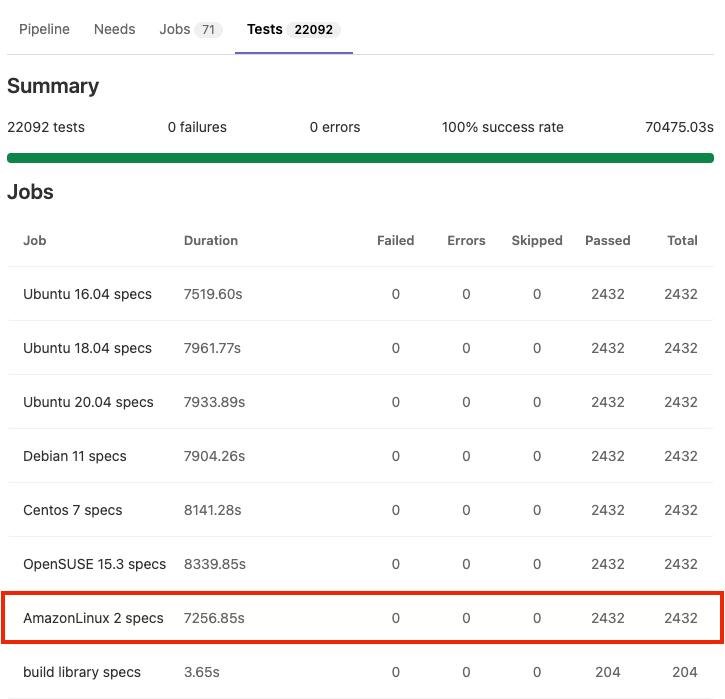The height and width of the screenshot is (699, 725).
Task: View Centos 7 specs test details
Action: pyautogui.click(x=72, y=510)
